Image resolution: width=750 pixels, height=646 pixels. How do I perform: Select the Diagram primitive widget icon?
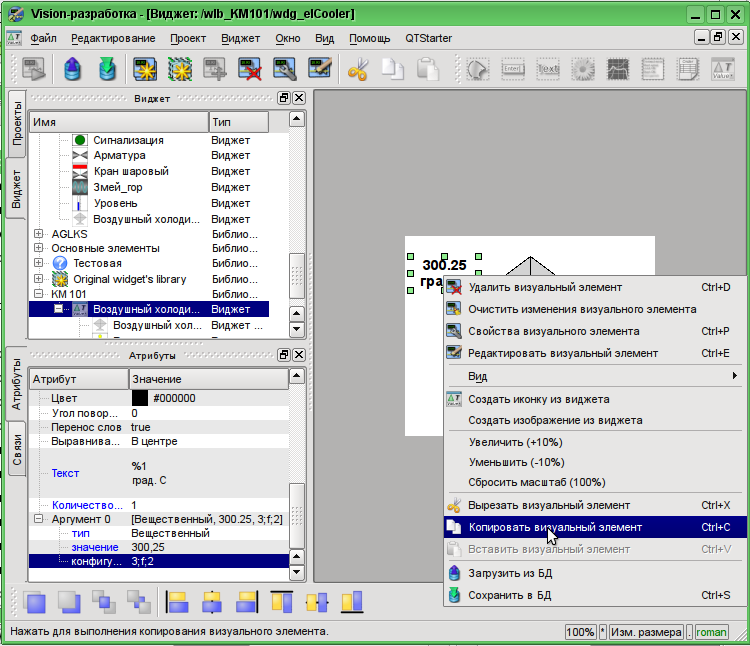pos(617,70)
